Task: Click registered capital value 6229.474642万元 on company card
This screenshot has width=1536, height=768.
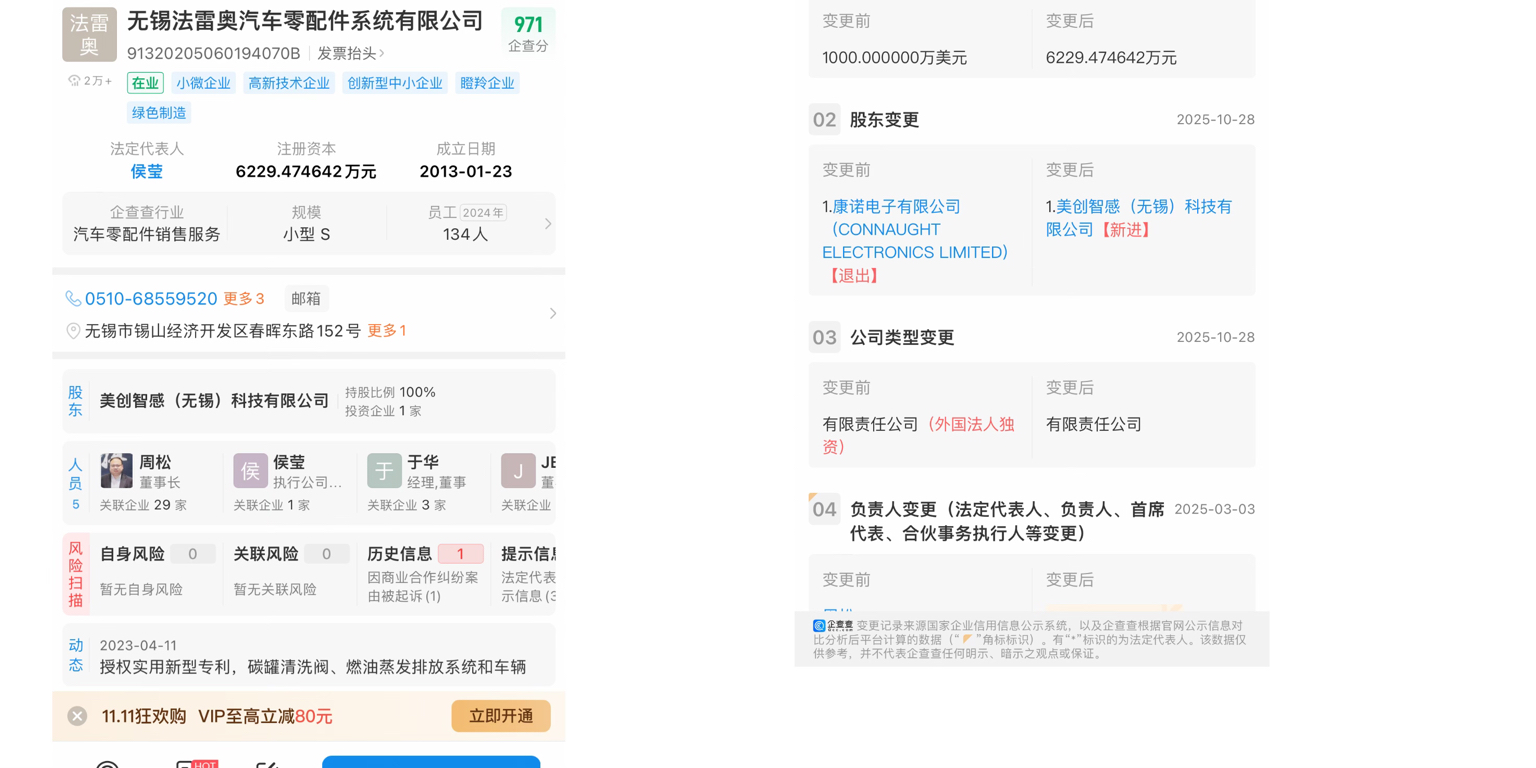Action: pyautogui.click(x=306, y=172)
